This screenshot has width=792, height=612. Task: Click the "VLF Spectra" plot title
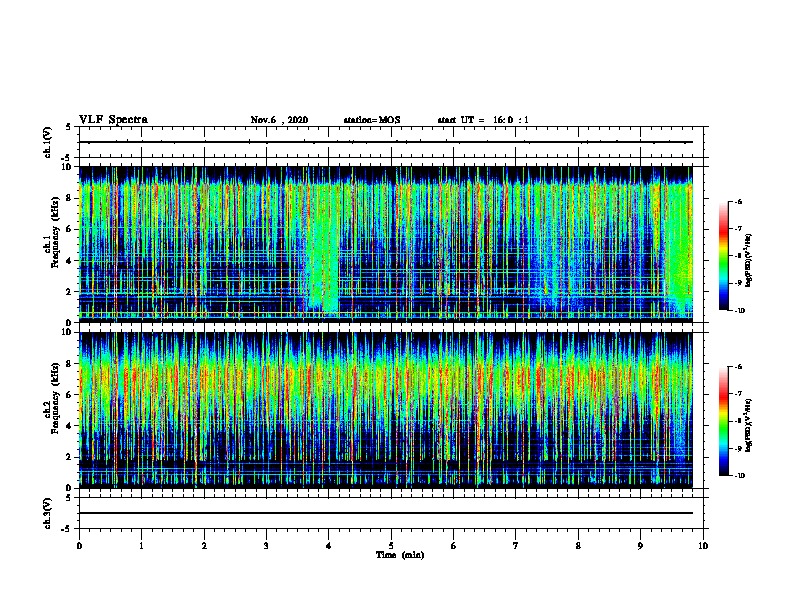click(x=113, y=120)
